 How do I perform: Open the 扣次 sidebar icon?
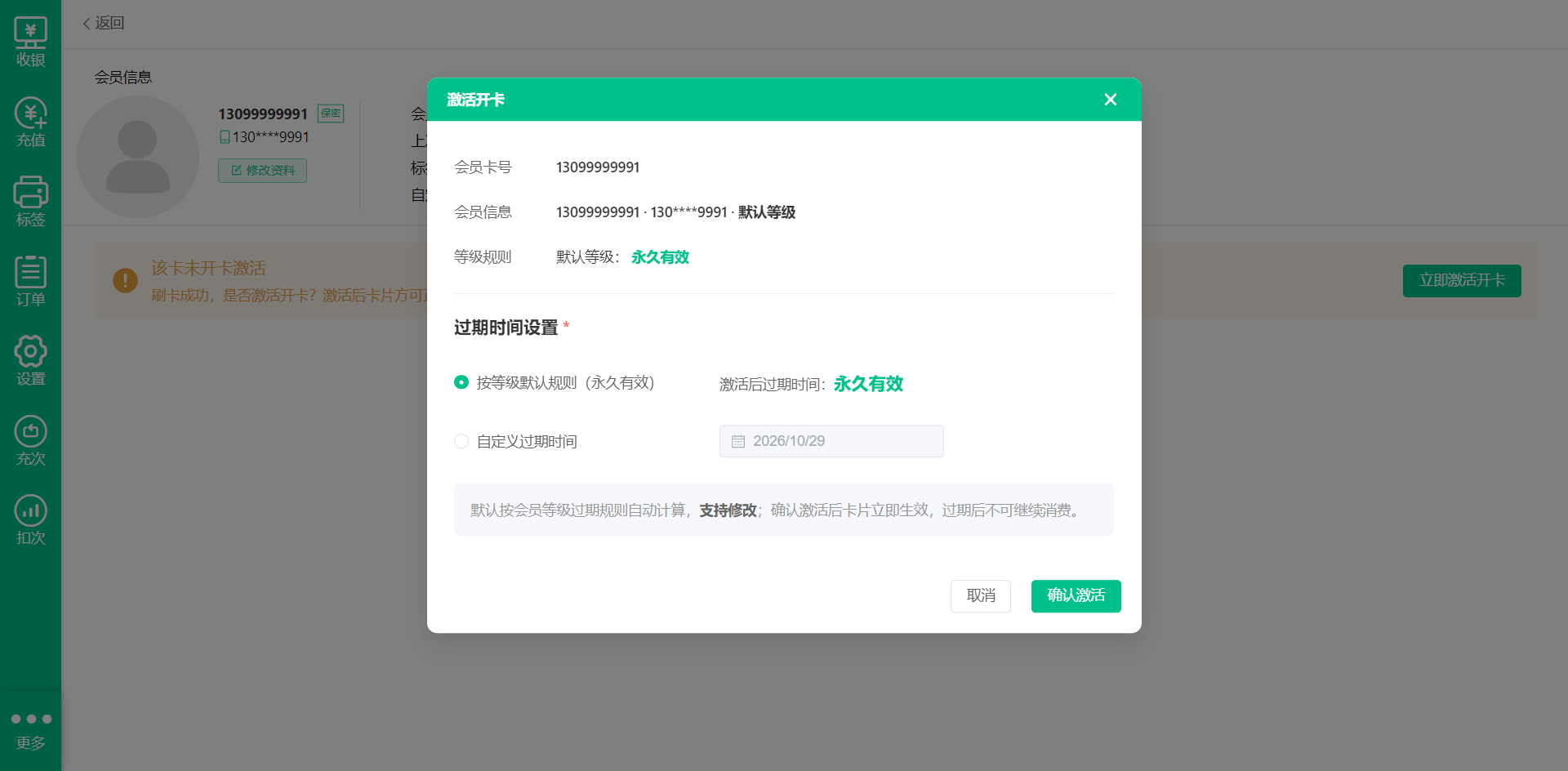click(x=30, y=519)
